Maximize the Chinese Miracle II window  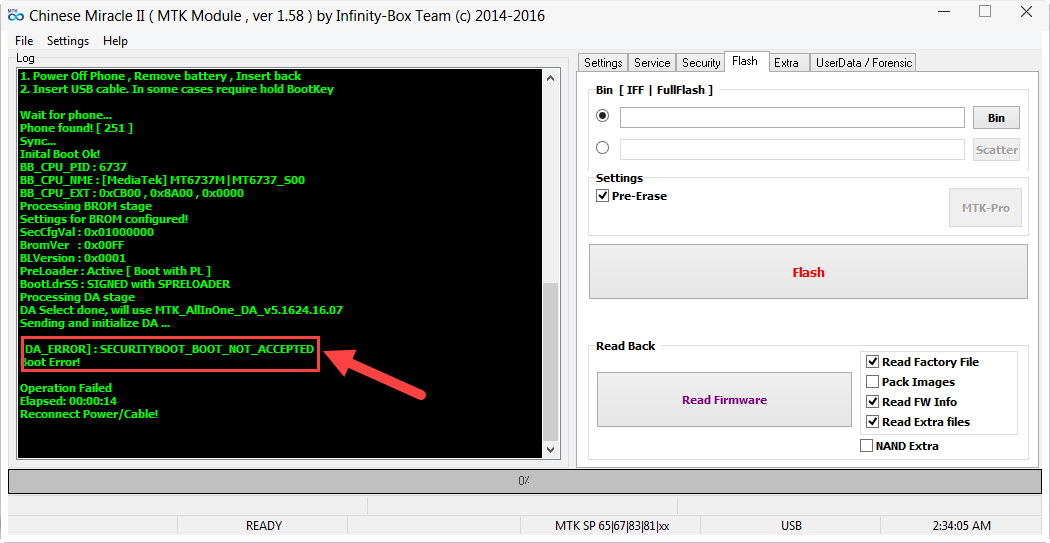[985, 11]
